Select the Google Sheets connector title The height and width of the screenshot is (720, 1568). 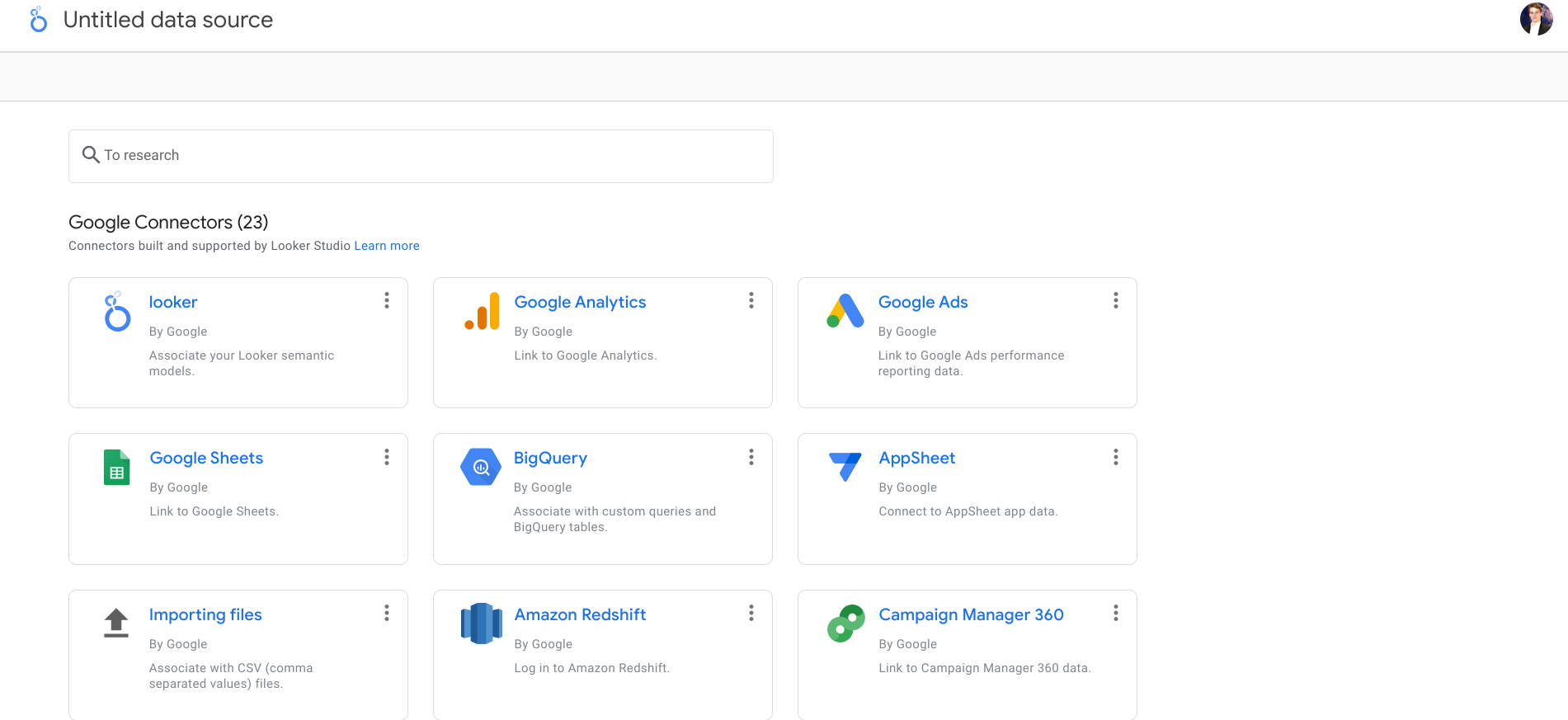point(206,458)
